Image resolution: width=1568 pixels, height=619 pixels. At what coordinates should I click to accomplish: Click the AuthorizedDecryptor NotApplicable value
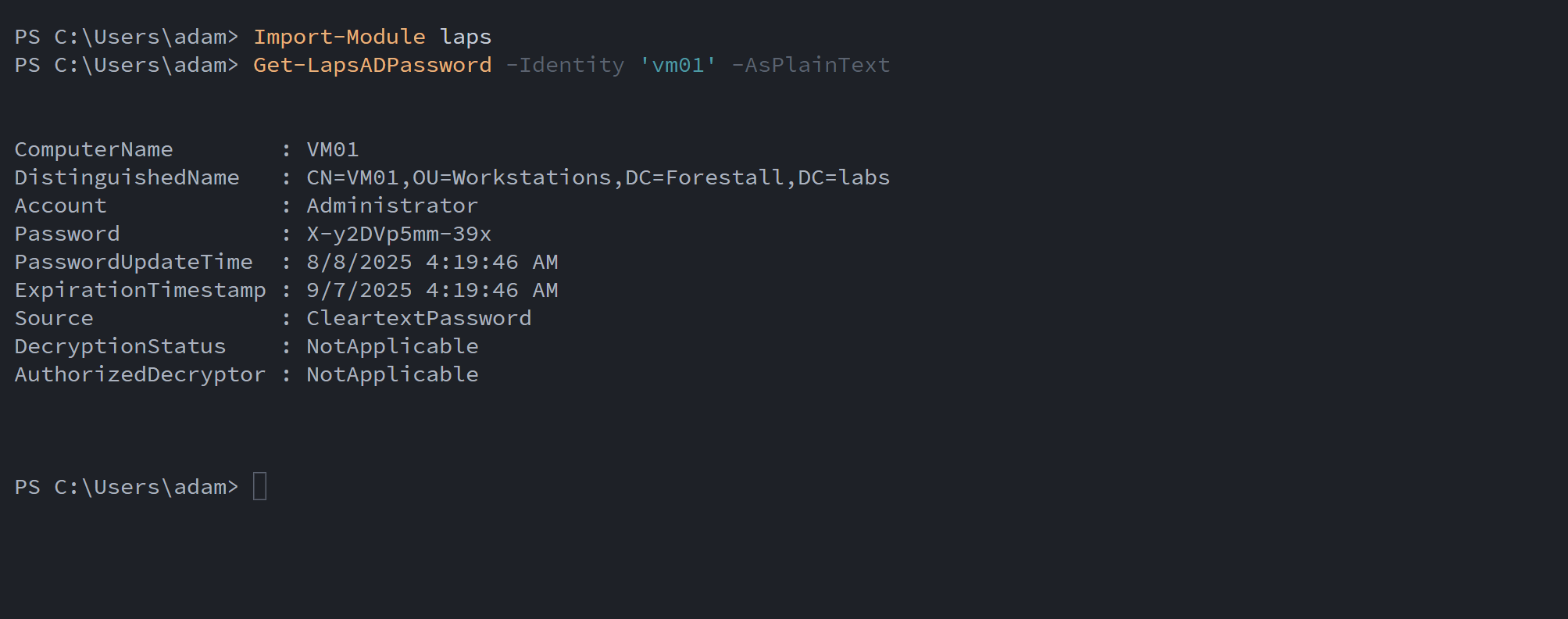(392, 374)
